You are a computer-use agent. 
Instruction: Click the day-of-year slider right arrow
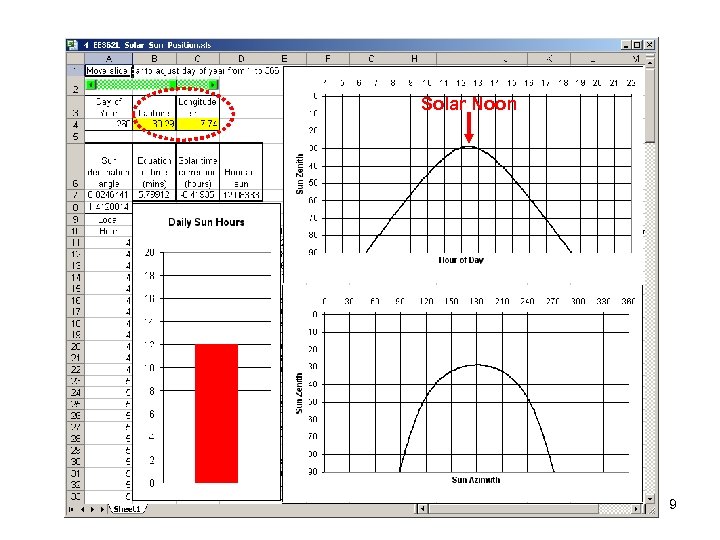click(214, 84)
